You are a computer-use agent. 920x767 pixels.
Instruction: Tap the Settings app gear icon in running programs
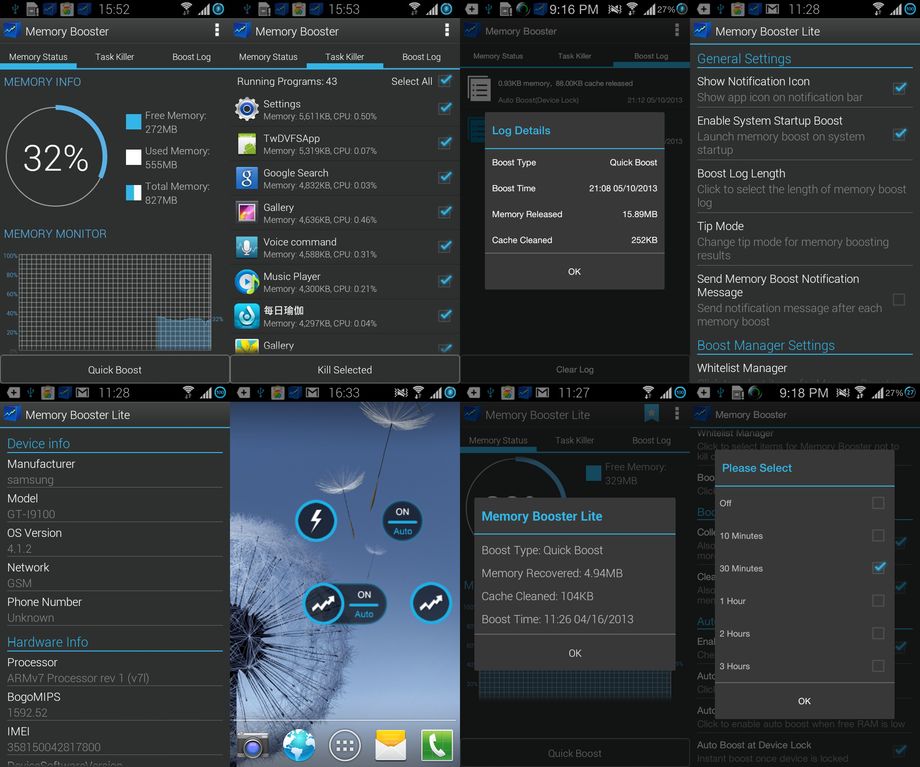(x=247, y=109)
